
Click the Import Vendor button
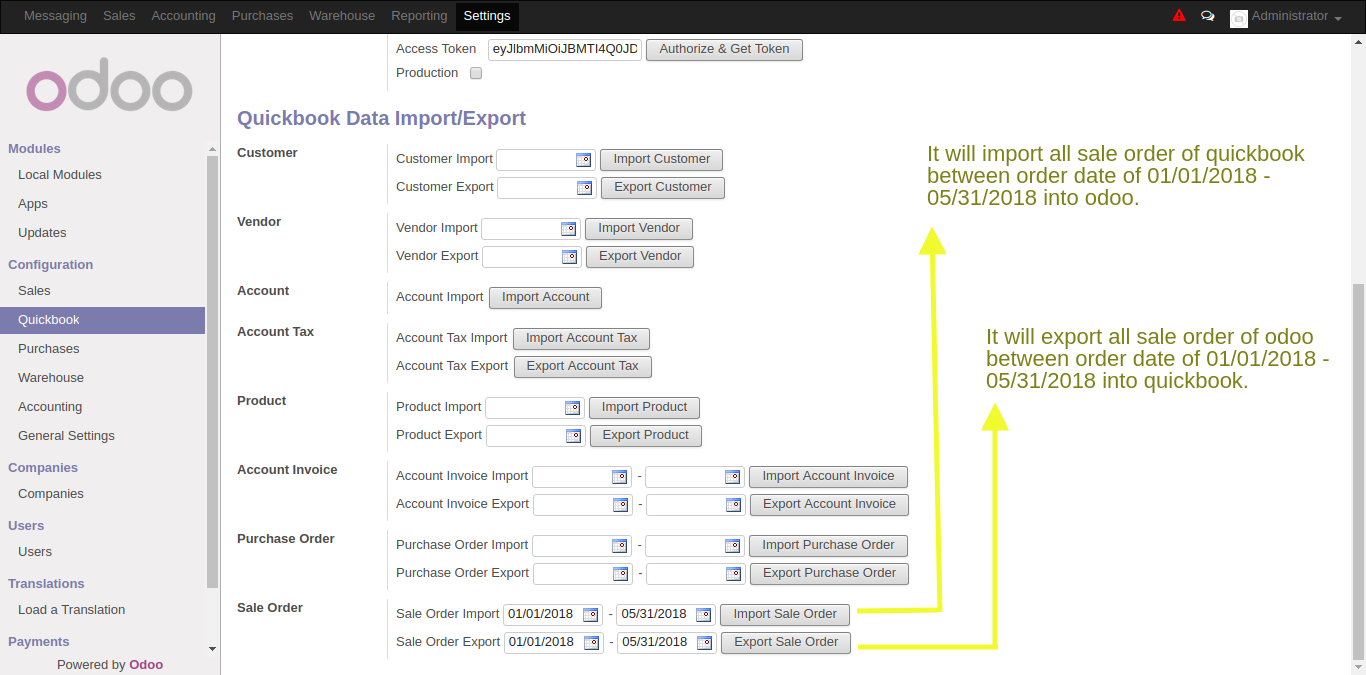pyautogui.click(x=639, y=229)
